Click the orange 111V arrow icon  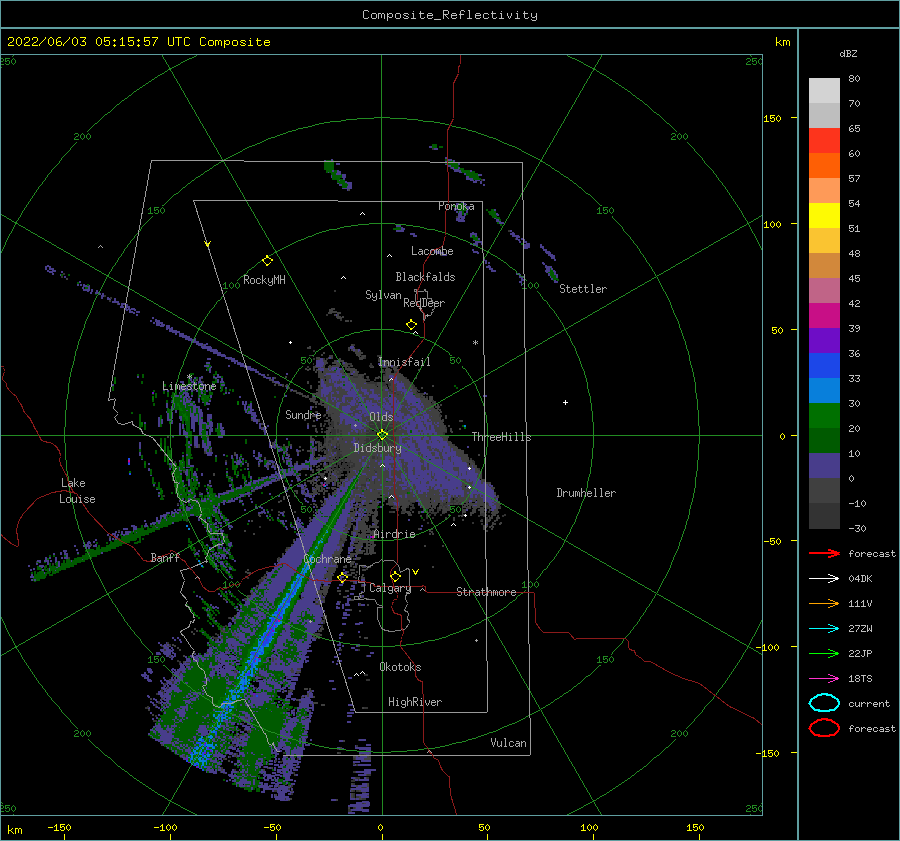(x=824, y=603)
